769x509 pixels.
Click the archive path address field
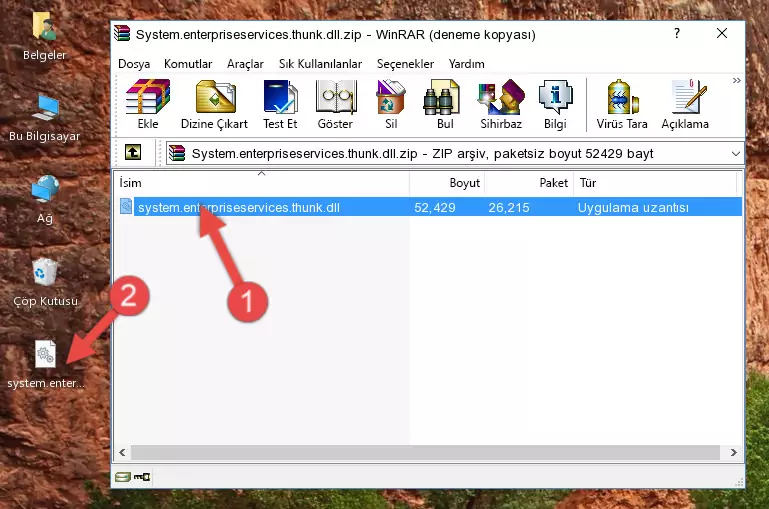pos(454,153)
